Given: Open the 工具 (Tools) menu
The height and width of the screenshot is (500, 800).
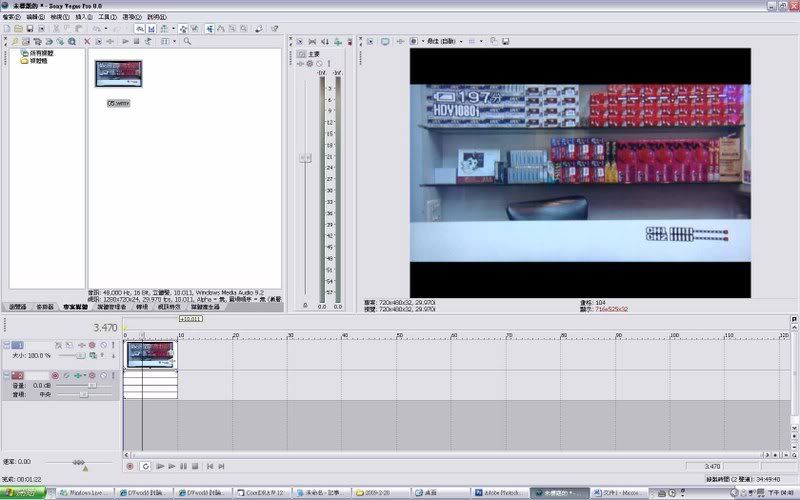Looking at the screenshot, I should coord(108,17).
